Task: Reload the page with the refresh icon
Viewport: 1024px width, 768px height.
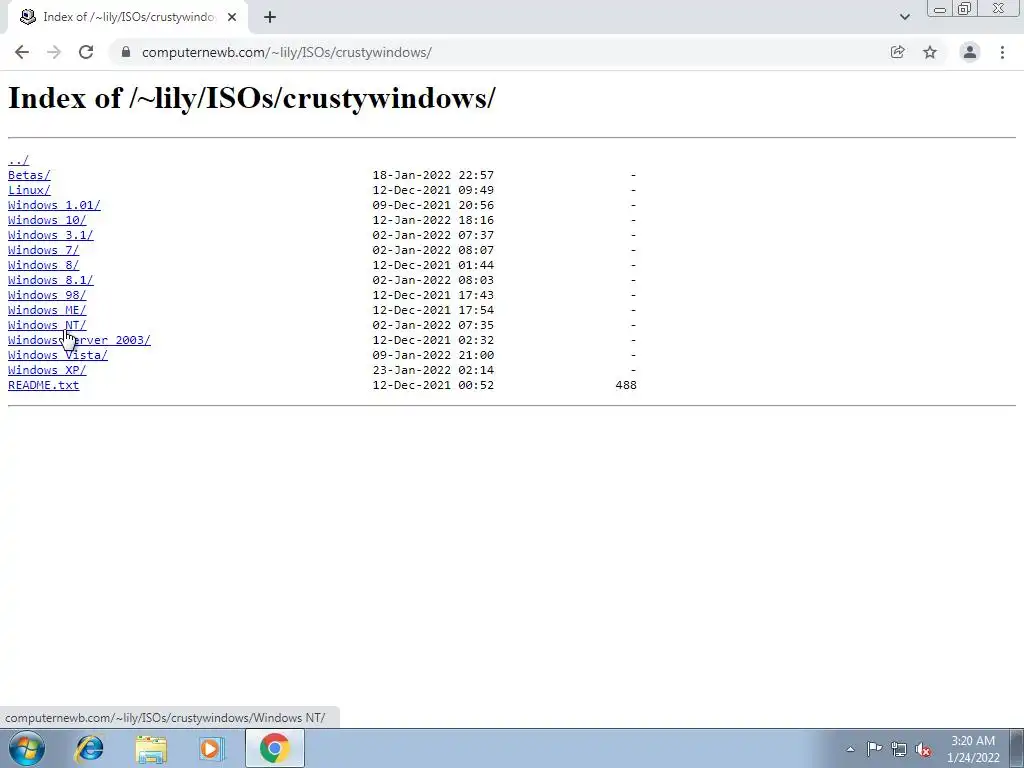Action: coord(86,52)
